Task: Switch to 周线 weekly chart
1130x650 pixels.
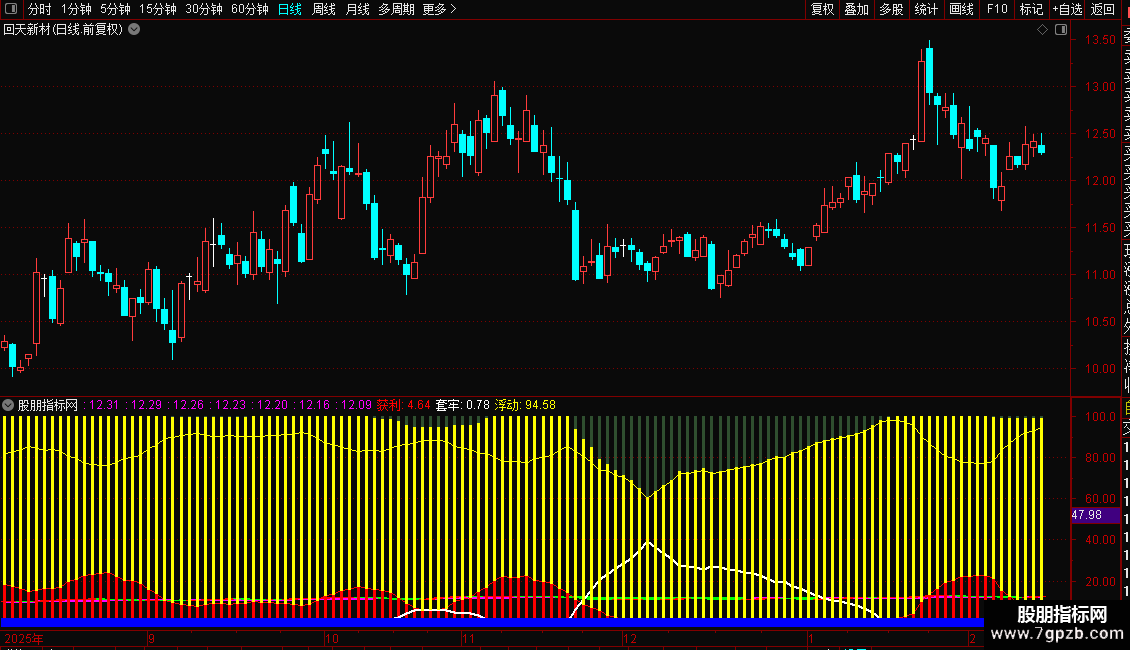Action: 324,9
